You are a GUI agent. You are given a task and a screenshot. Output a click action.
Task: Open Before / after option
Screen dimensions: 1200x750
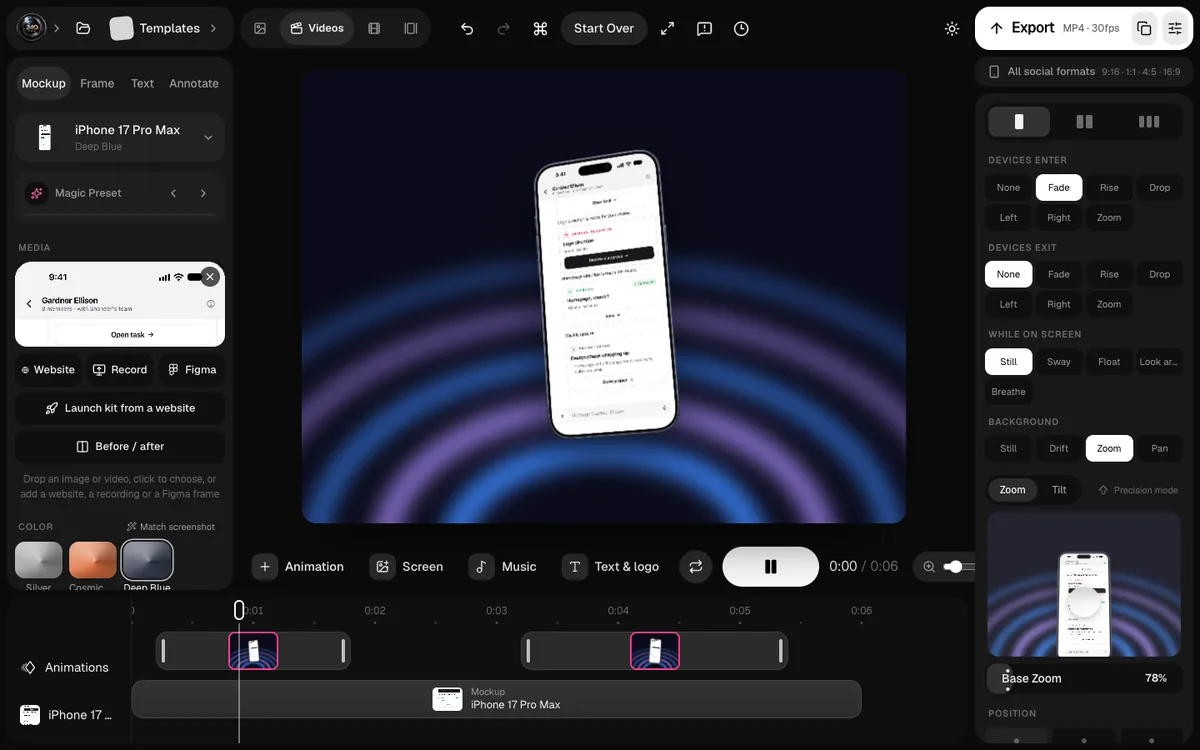[120, 446]
